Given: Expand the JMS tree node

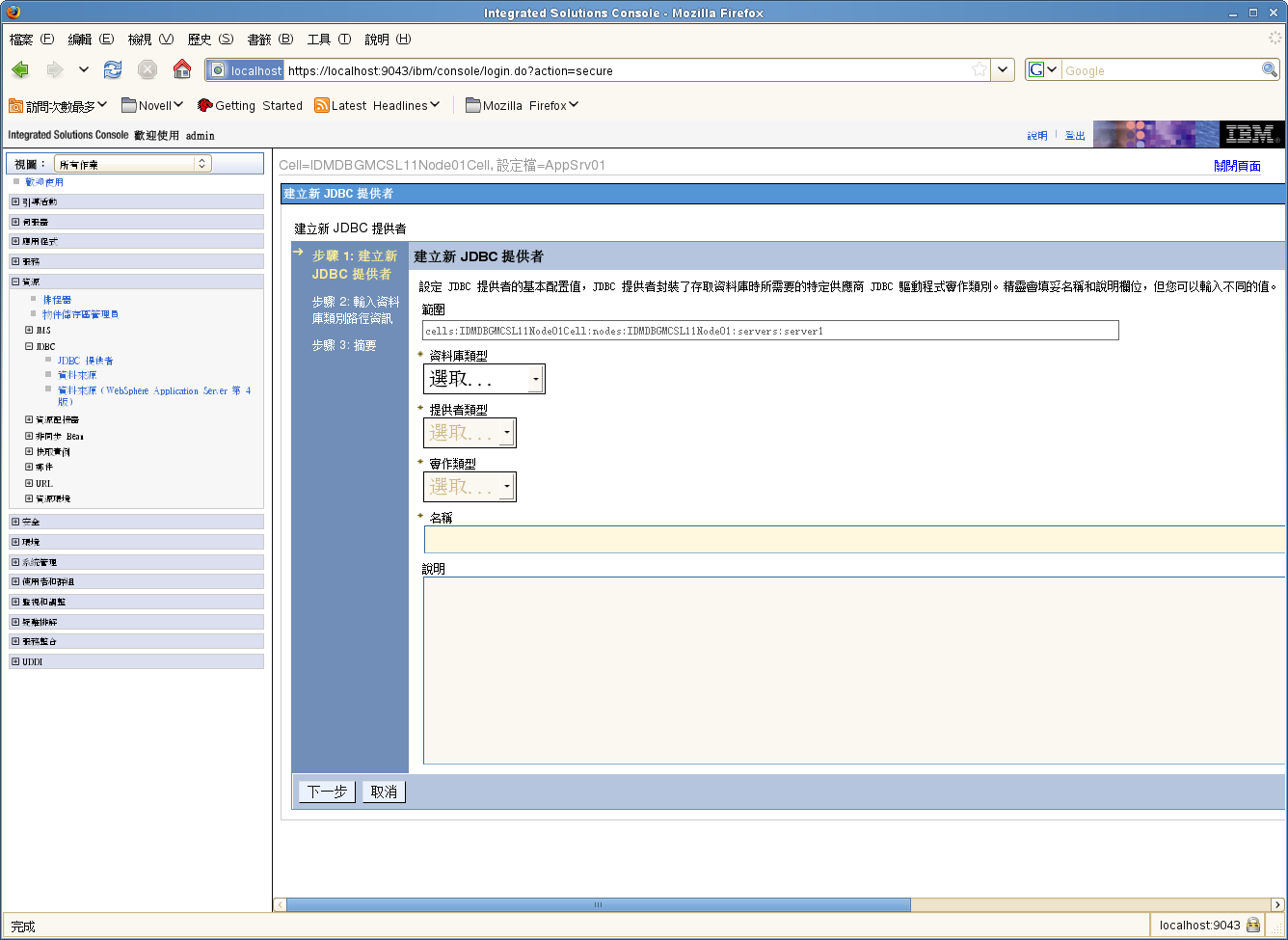Looking at the screenshot, I should [29, 330].
